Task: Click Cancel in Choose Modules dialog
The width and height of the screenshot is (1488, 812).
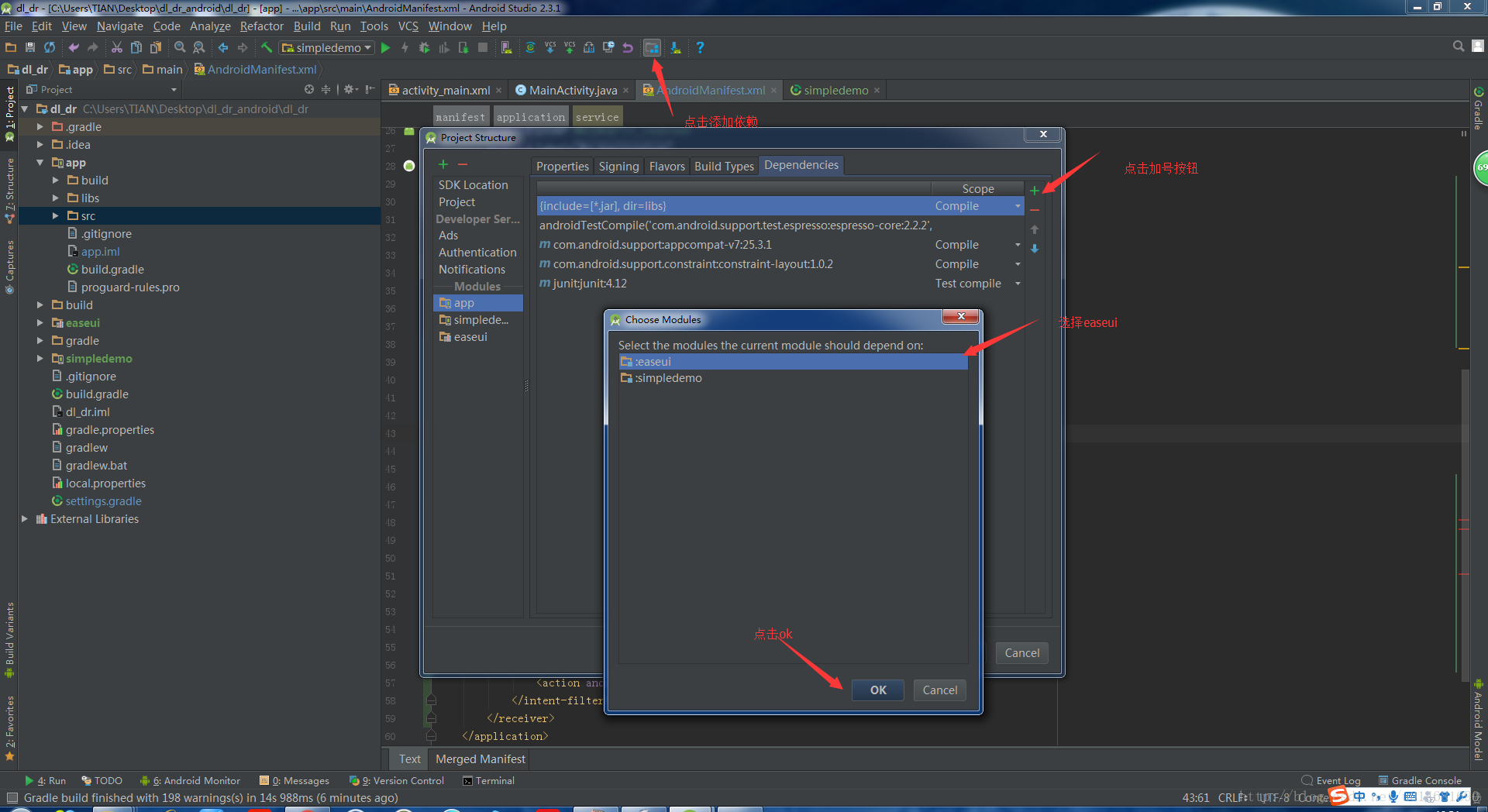Action: coord(939,690)
